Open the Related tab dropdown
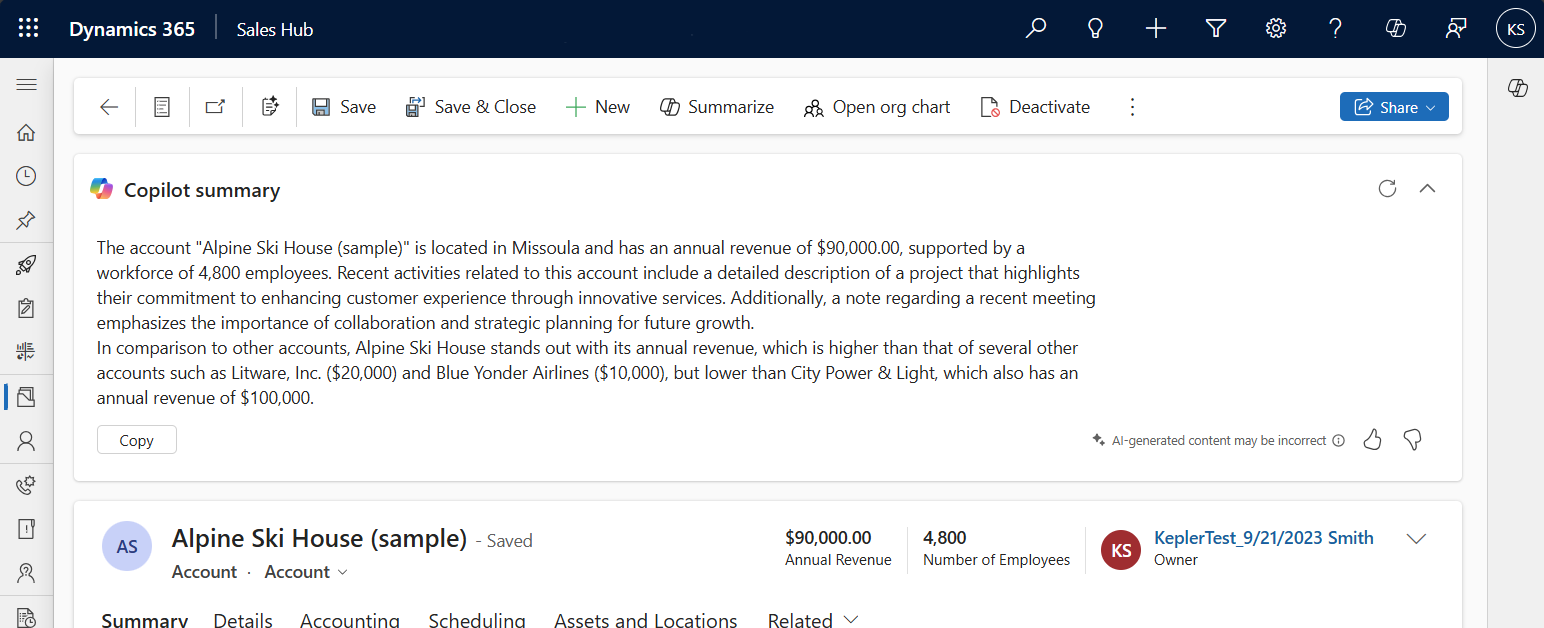Image resolution: width=1544 pixels, height=628 pixels. tap(813, 620)
